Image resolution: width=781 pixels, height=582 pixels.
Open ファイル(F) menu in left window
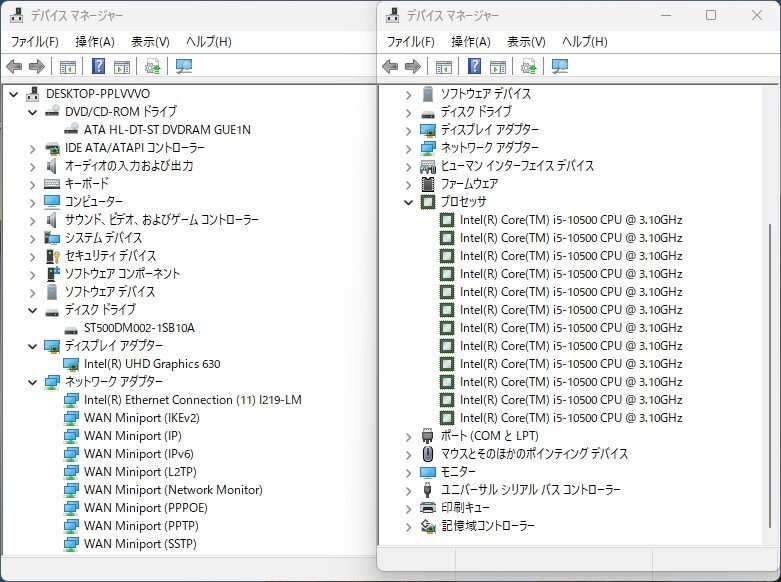coord(34,41)
